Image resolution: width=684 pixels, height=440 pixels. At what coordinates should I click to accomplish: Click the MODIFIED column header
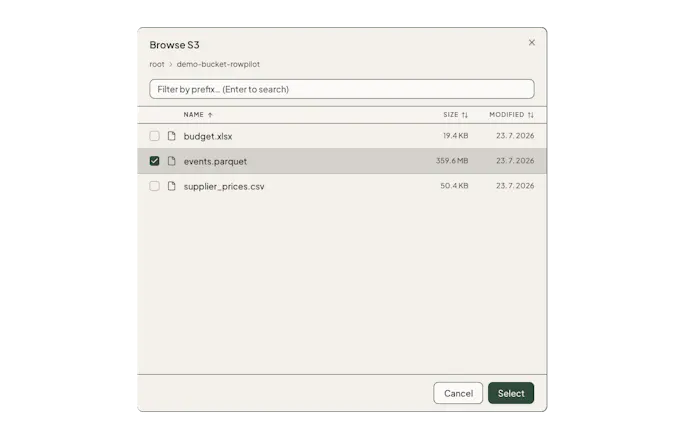506,115
